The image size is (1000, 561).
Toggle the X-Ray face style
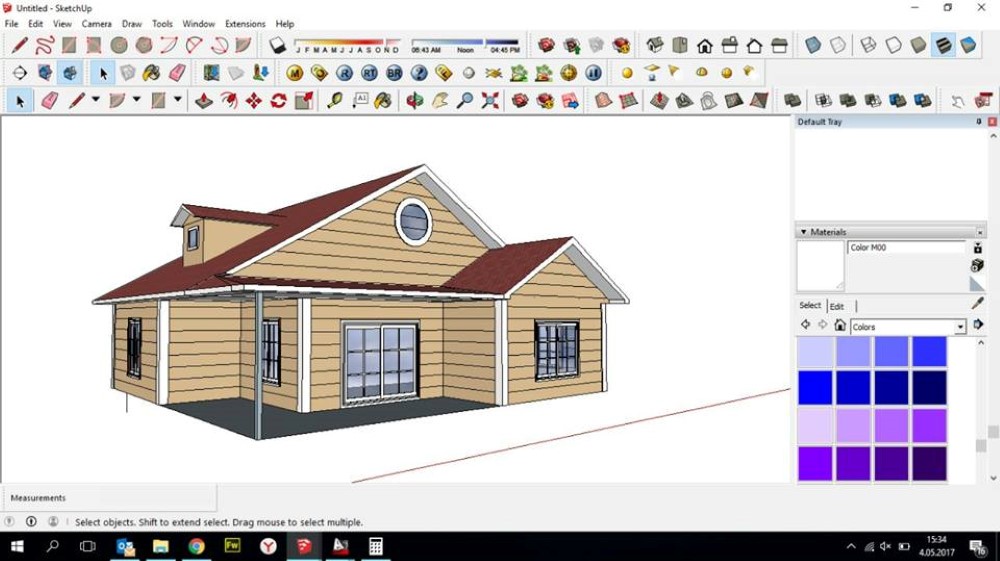click(x=813, y=45)
